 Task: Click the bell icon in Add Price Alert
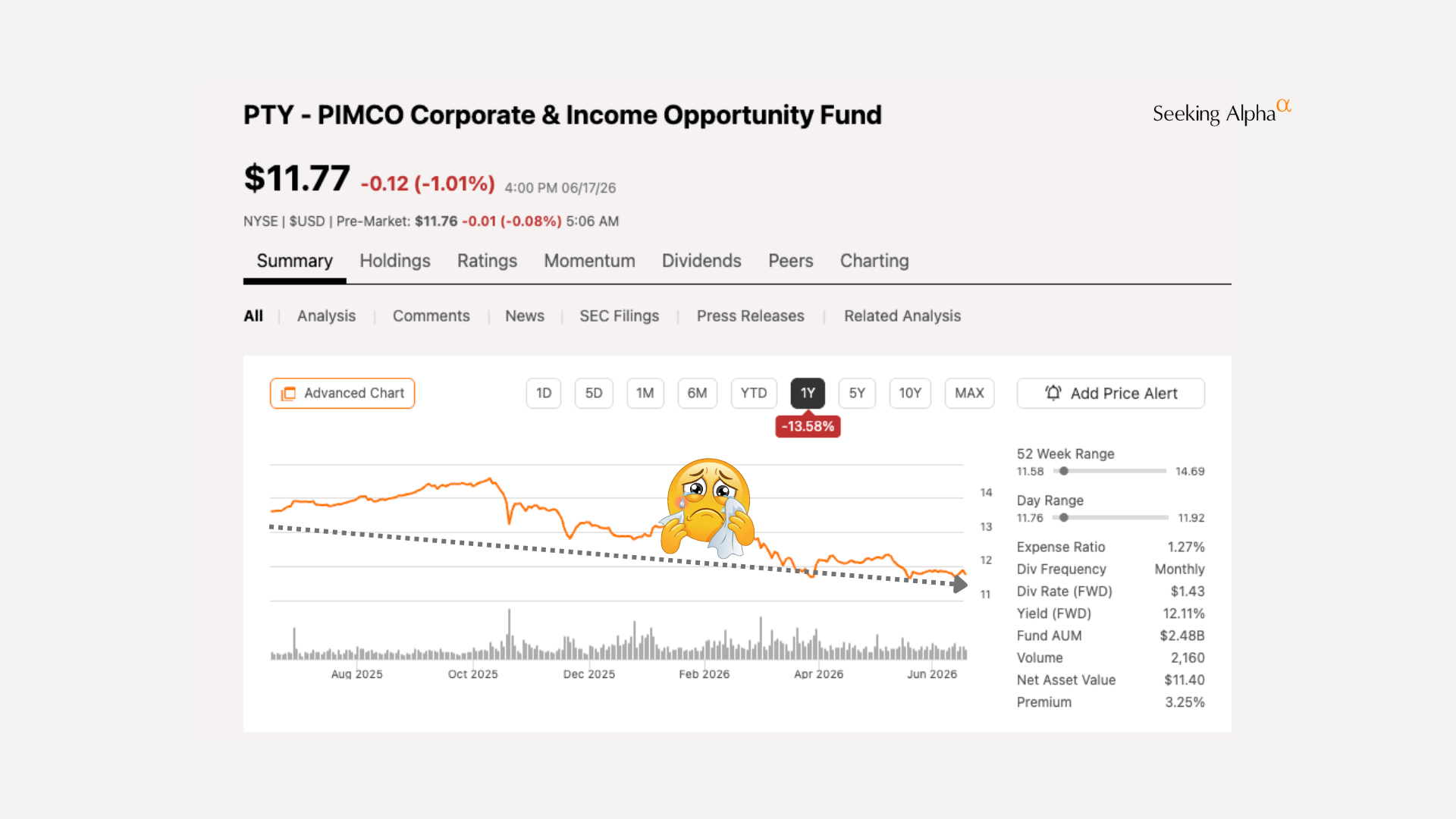(1053, 393)
